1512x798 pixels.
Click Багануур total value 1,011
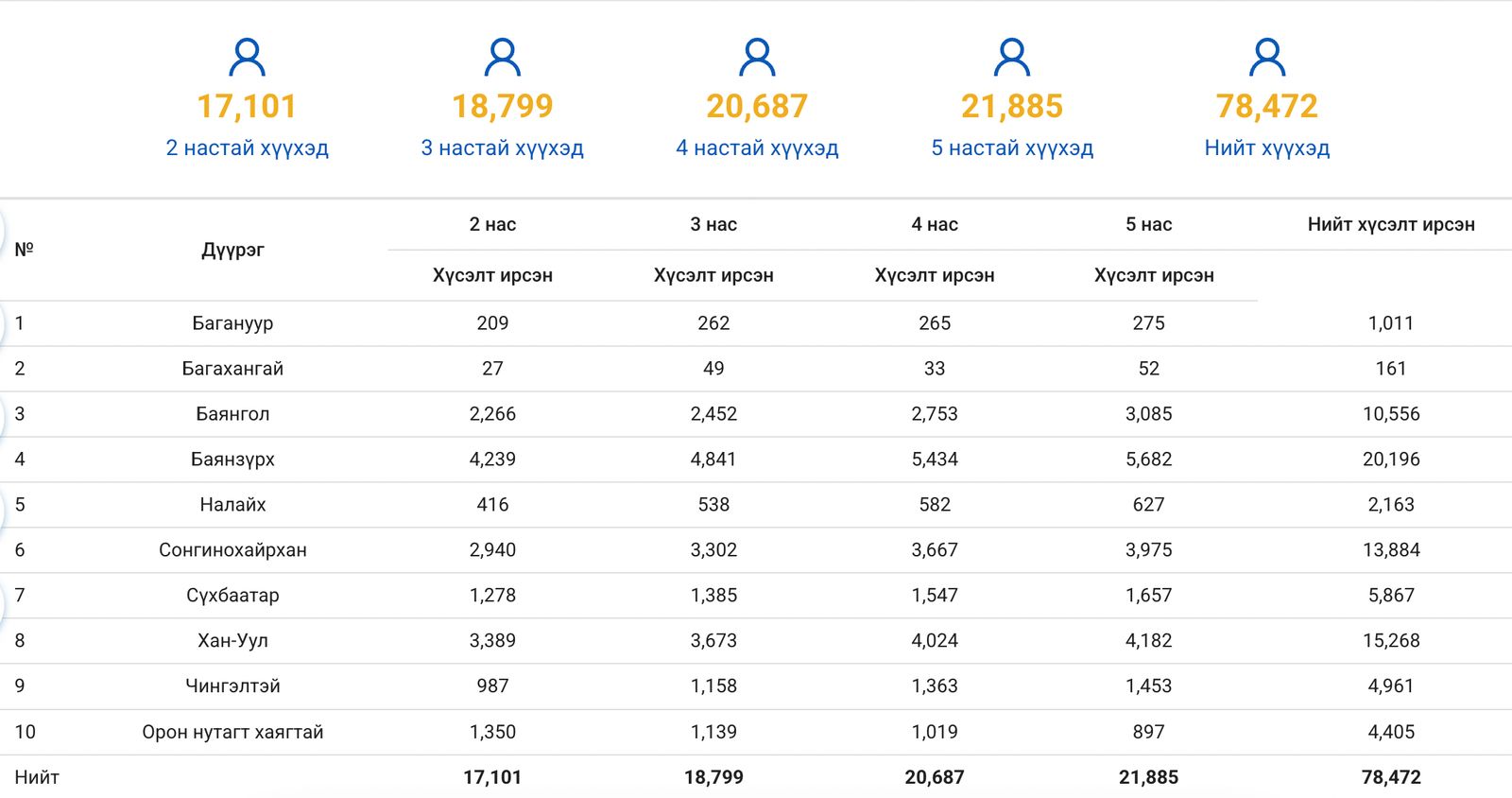point(1391,323)
